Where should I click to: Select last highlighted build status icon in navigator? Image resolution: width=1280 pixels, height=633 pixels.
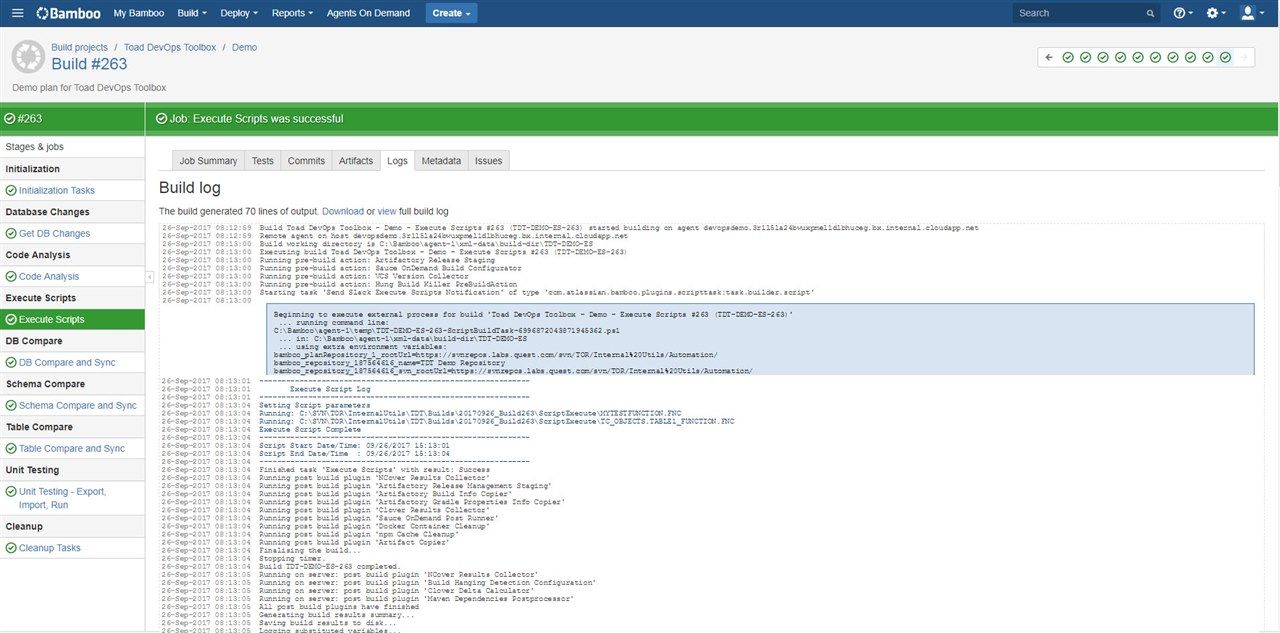pos(1226,57)
